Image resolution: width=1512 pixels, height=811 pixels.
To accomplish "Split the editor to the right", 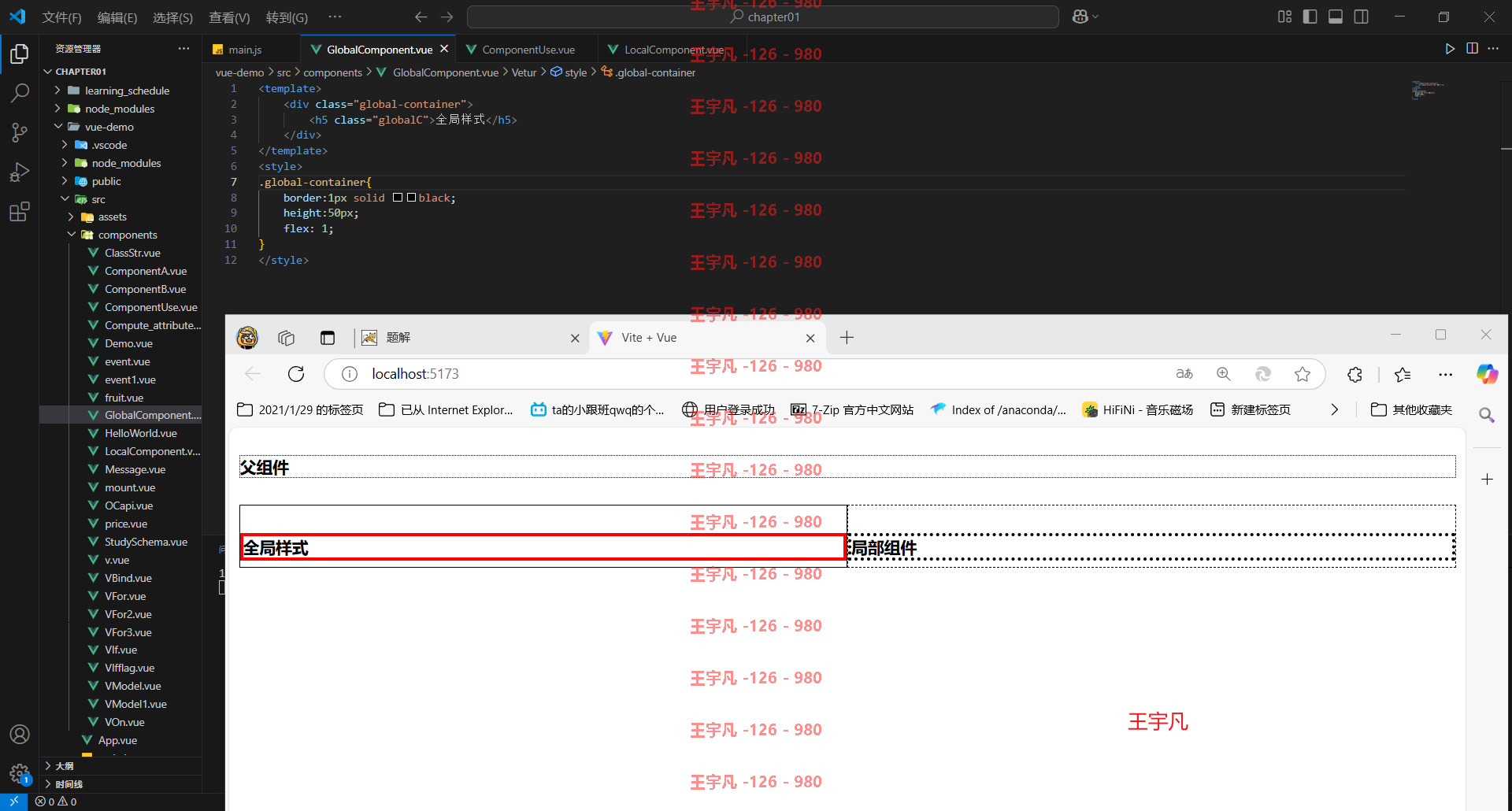I will (x=1472, y=49).
